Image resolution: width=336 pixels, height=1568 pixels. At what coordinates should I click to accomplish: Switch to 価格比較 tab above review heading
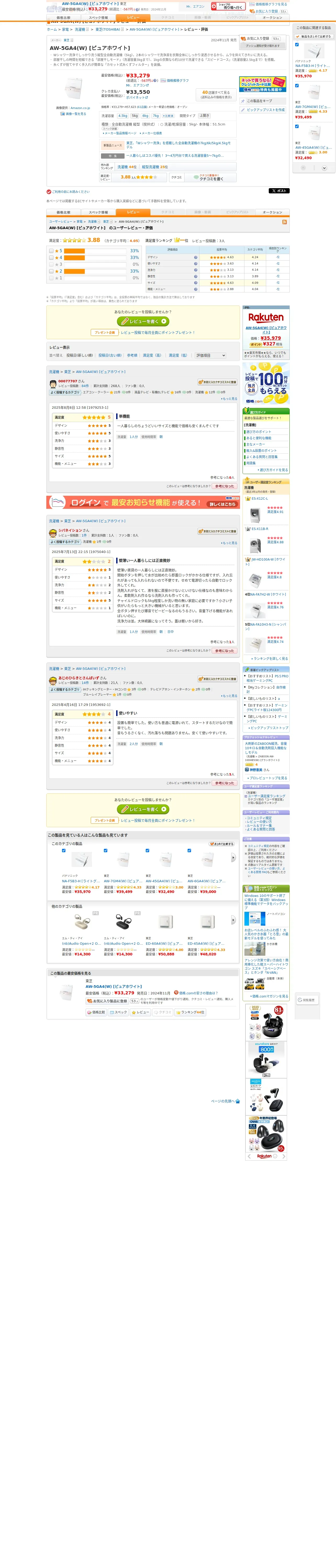tap(63, 212)
